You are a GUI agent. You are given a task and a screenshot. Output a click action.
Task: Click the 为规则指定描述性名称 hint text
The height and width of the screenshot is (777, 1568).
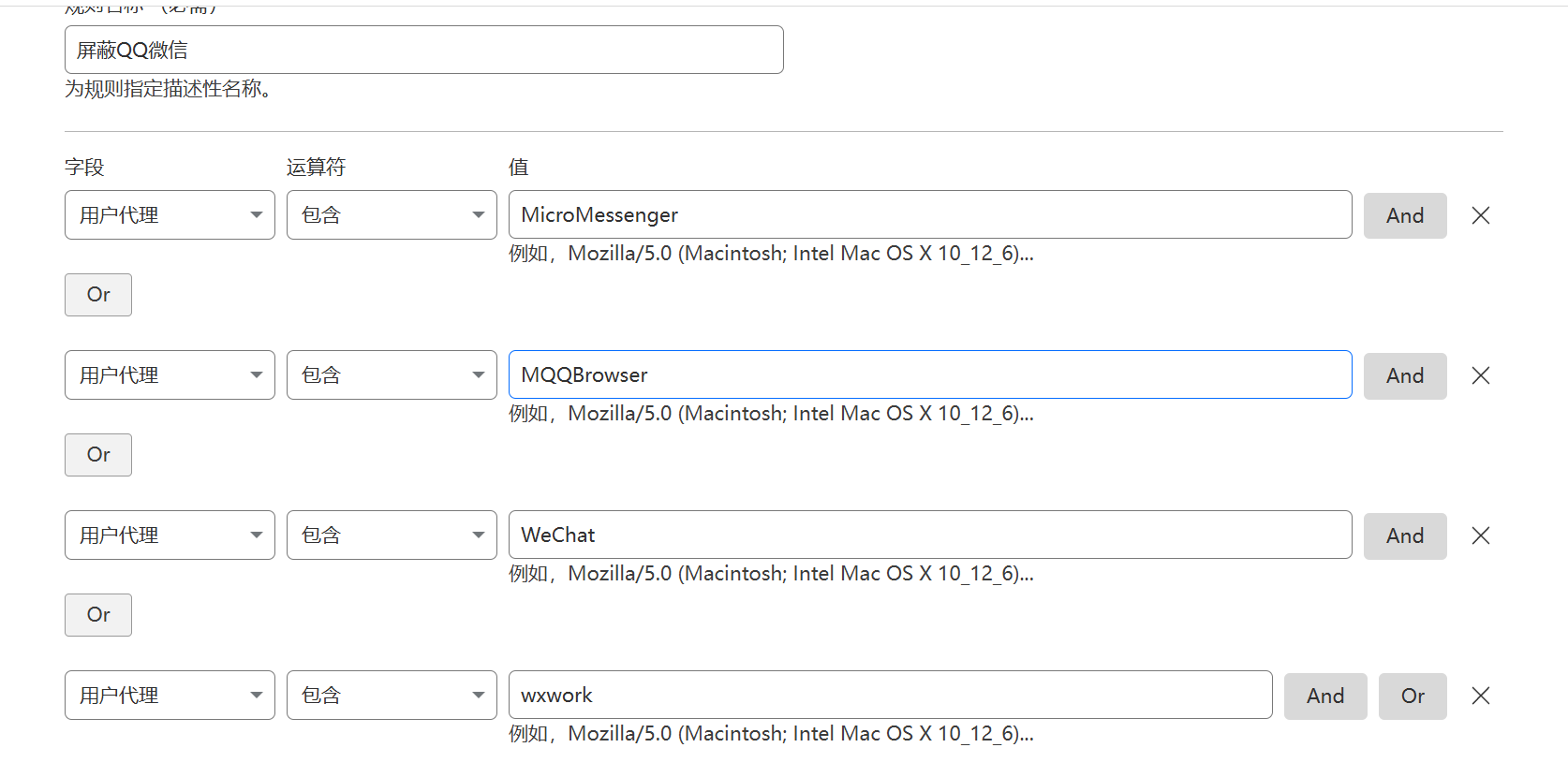169,89
